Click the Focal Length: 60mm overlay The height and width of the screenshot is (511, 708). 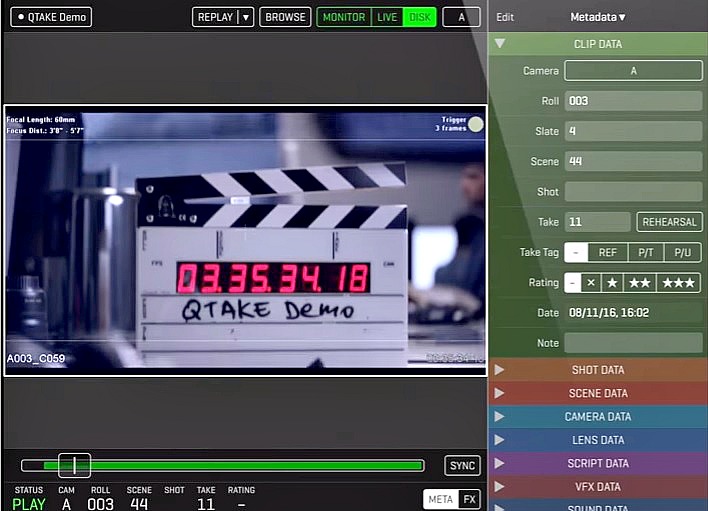(41, 120)
